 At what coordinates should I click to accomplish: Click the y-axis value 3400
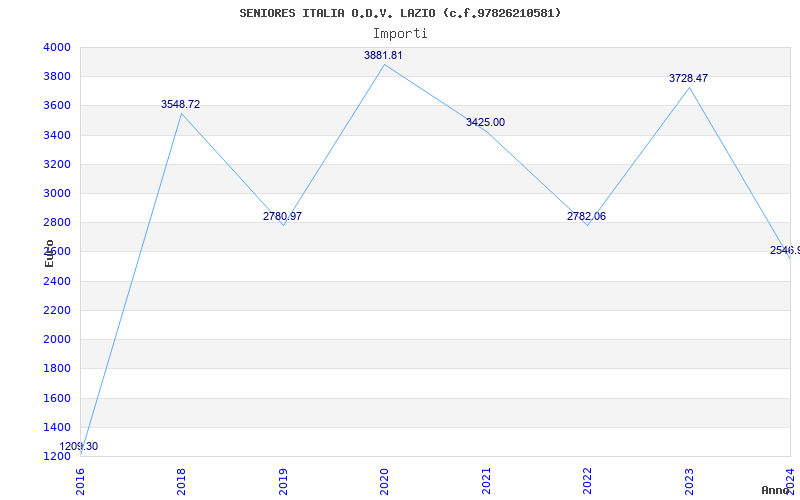57,136
